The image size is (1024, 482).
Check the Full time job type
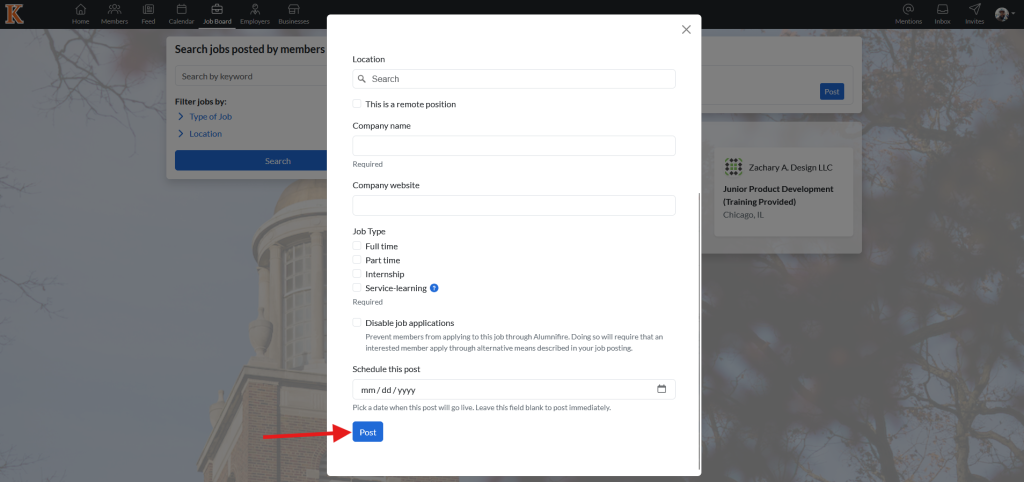point(357,246)
